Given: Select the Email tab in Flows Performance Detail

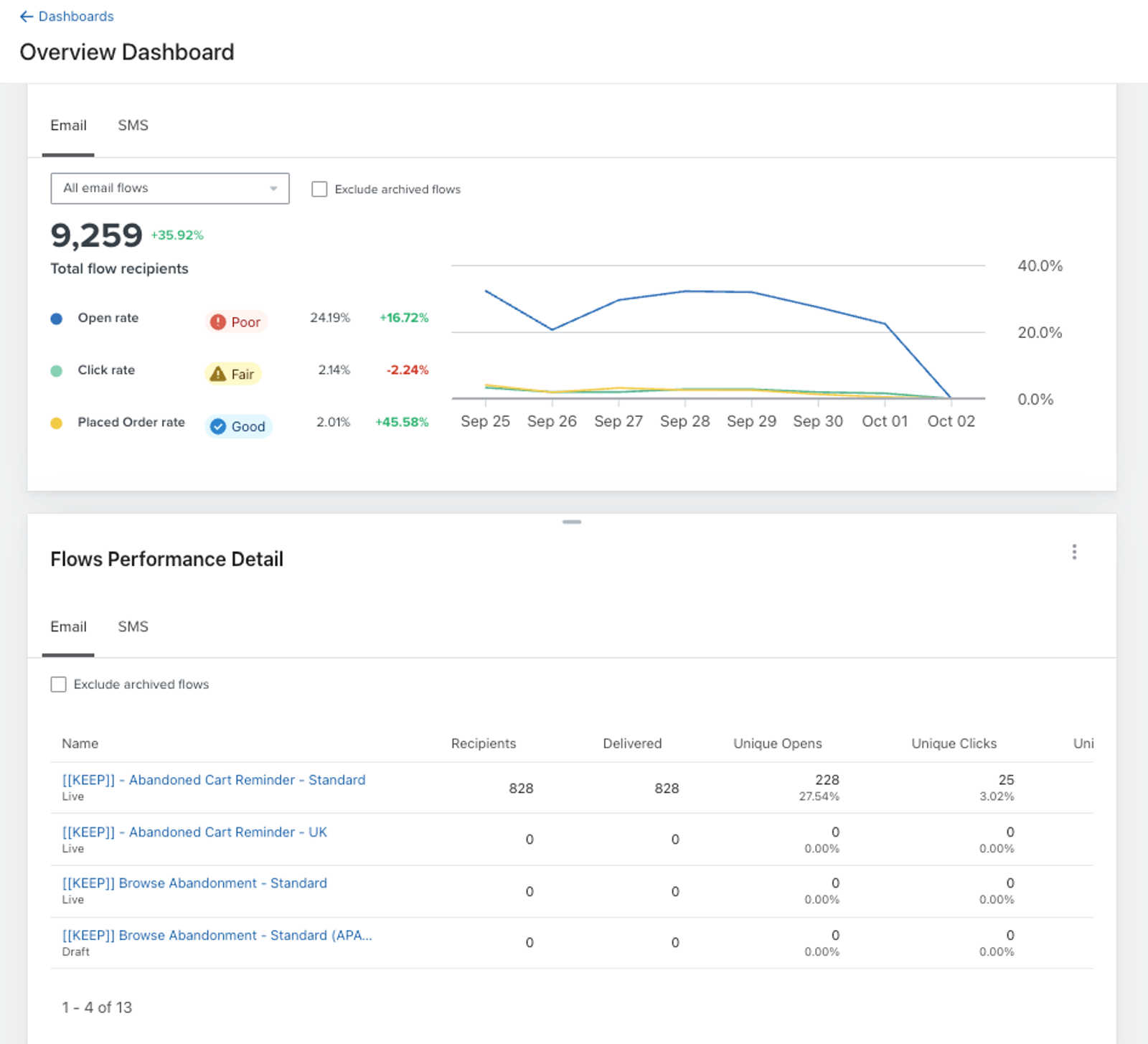Looking at the screenshot, I should click(x=68, y=626).
